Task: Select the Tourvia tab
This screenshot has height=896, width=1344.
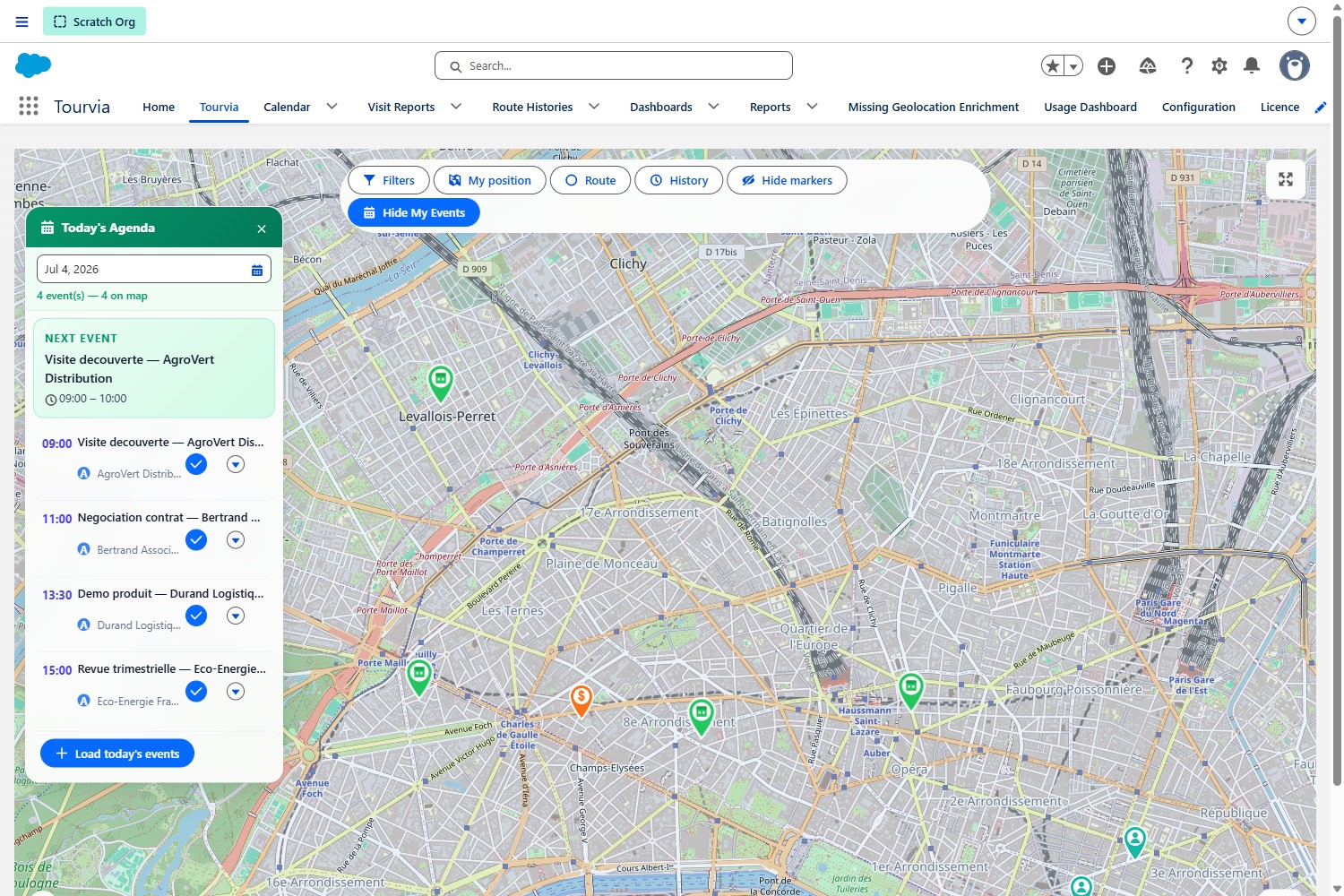Action: point(219,108)
